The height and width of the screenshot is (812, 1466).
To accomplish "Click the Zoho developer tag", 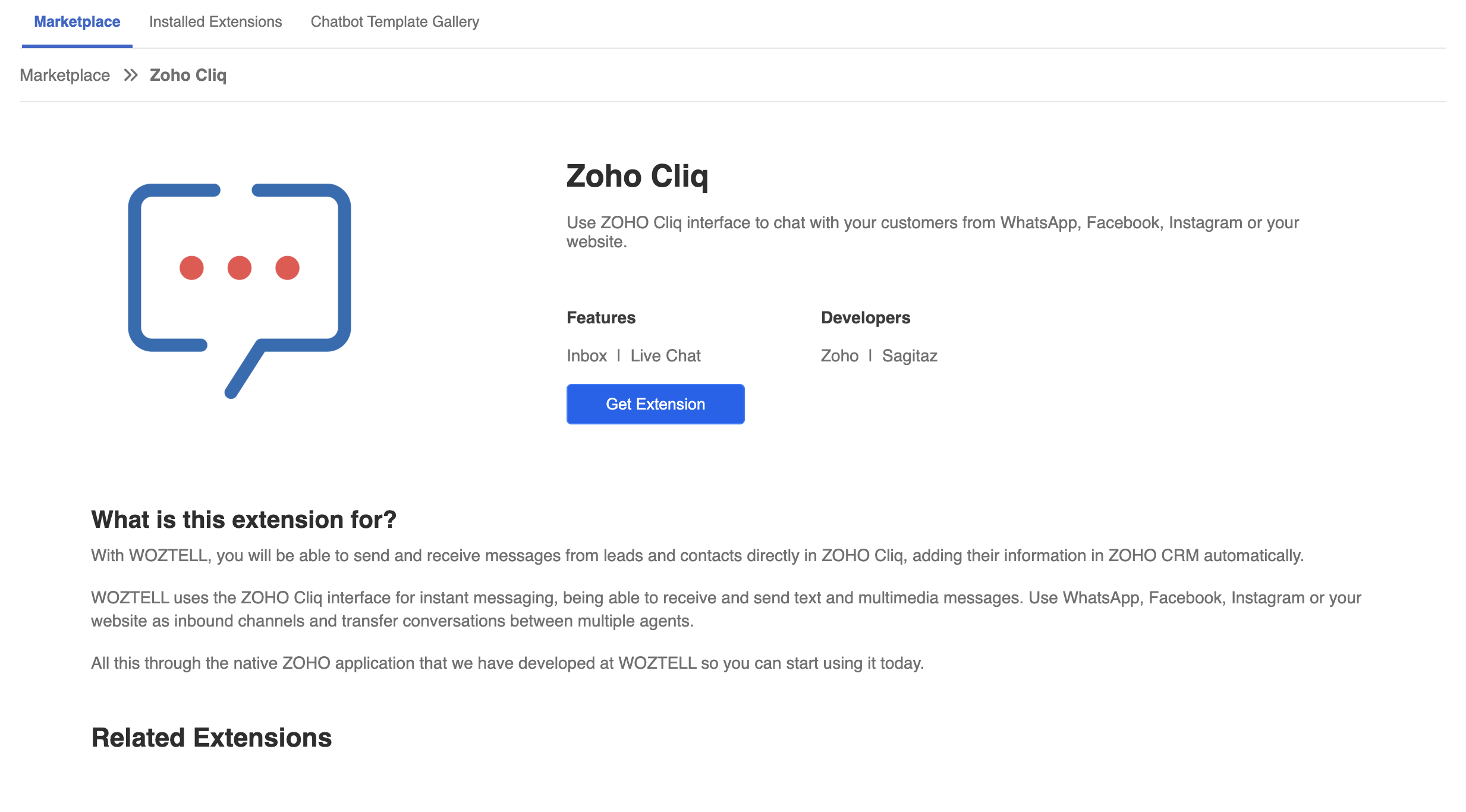I will click(x=839, y=355).
